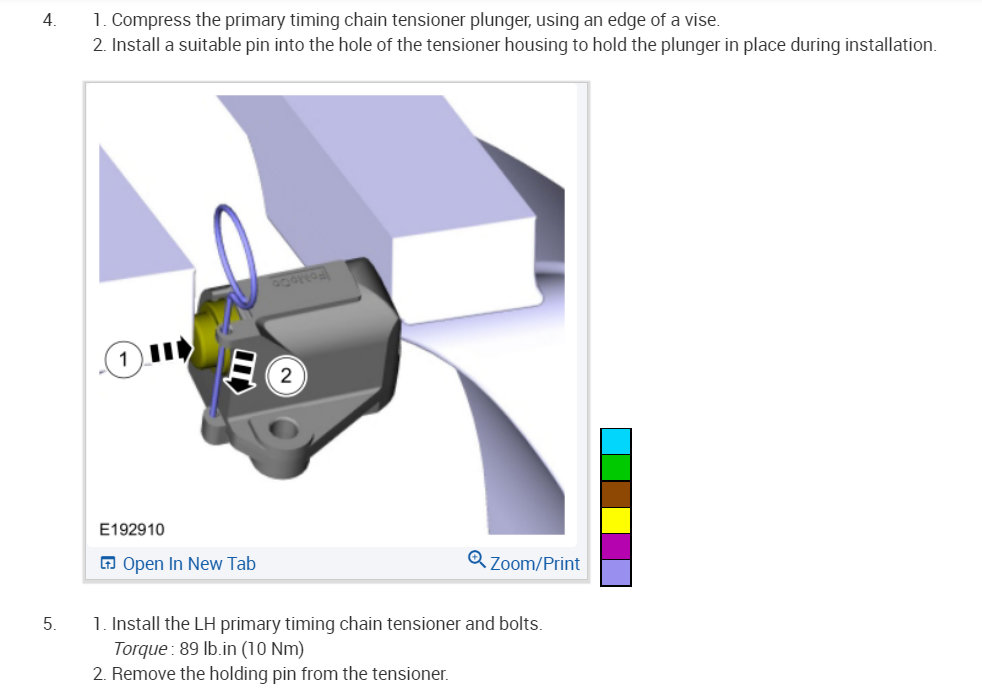Select the brown color swatch
Image resolution: width=982 pixels, height=694 pixels.
point(616,494)
